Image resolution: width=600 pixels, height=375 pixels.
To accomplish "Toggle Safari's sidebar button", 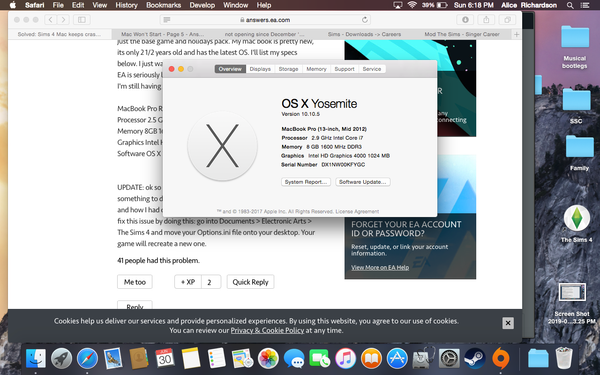I will coord(82,20).
